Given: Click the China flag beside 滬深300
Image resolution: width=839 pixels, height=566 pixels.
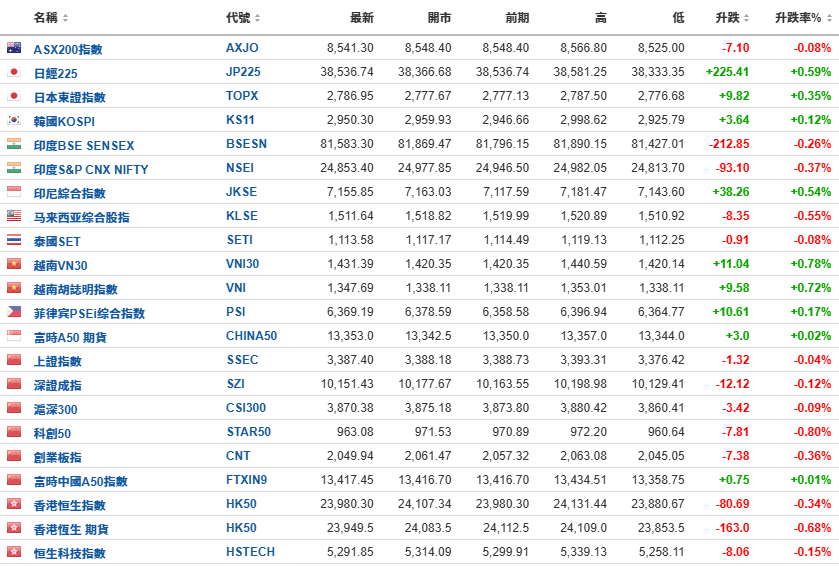Looking at the screenshot, I should click(14, 408).
